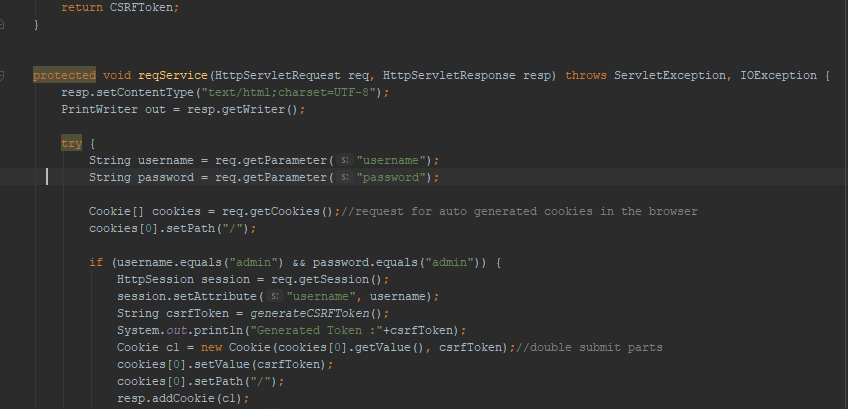Click parameter hint icon before "password" string
Image resolution: width=848 pixels, height=409 pixels.
point(344,177)
